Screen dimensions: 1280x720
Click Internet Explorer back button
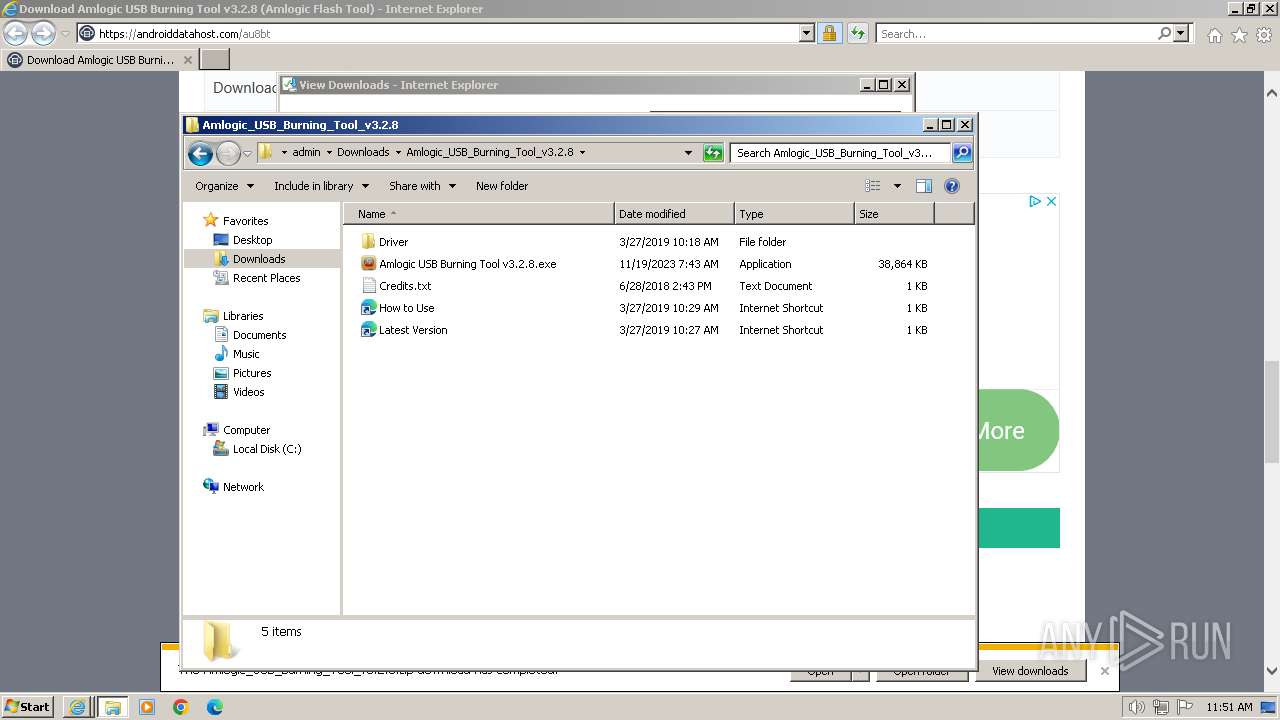pyautogui.click(x=15, y=34)
